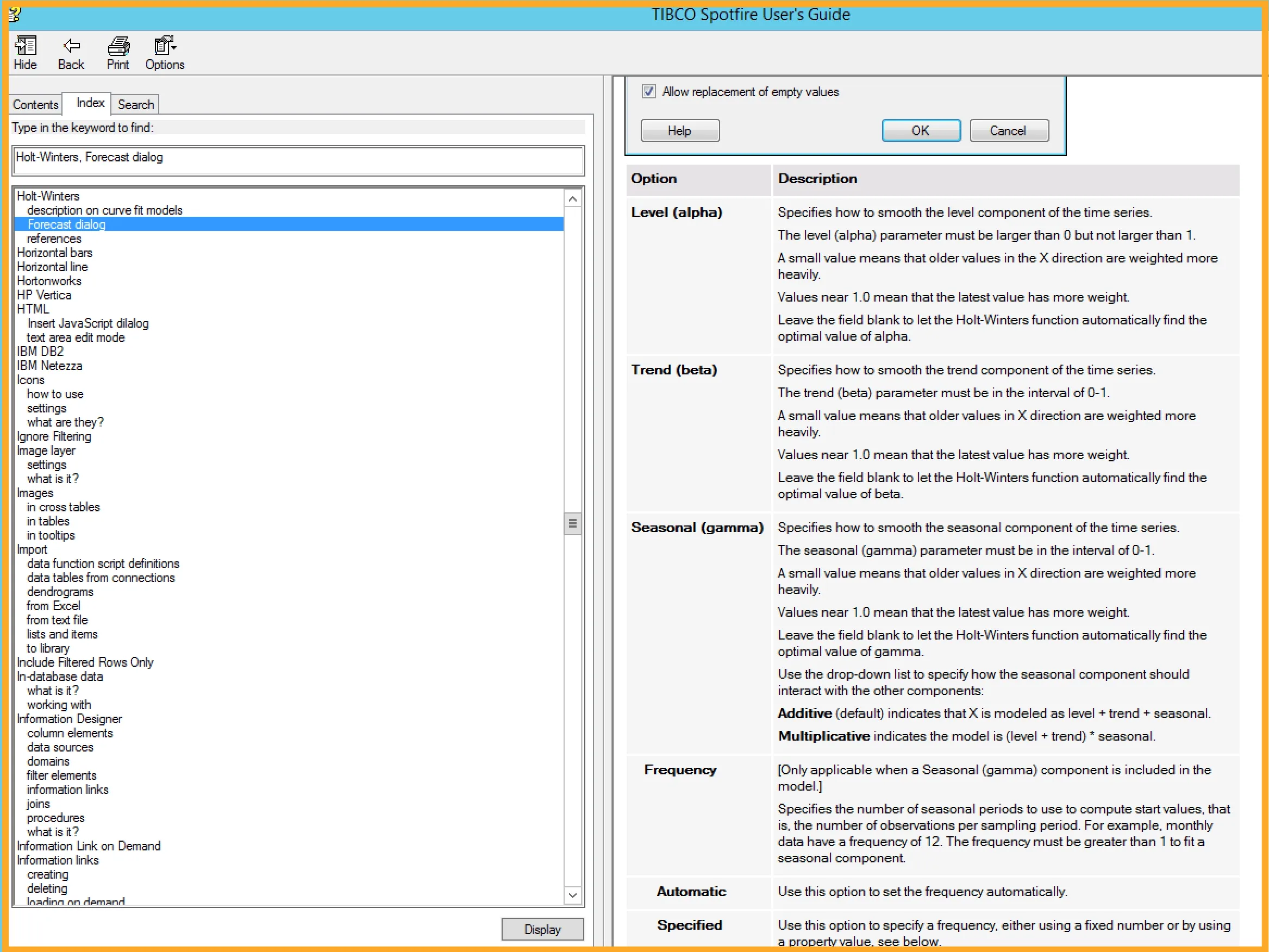
Task: Click the help window title icon
Action: tap(16, 14)
